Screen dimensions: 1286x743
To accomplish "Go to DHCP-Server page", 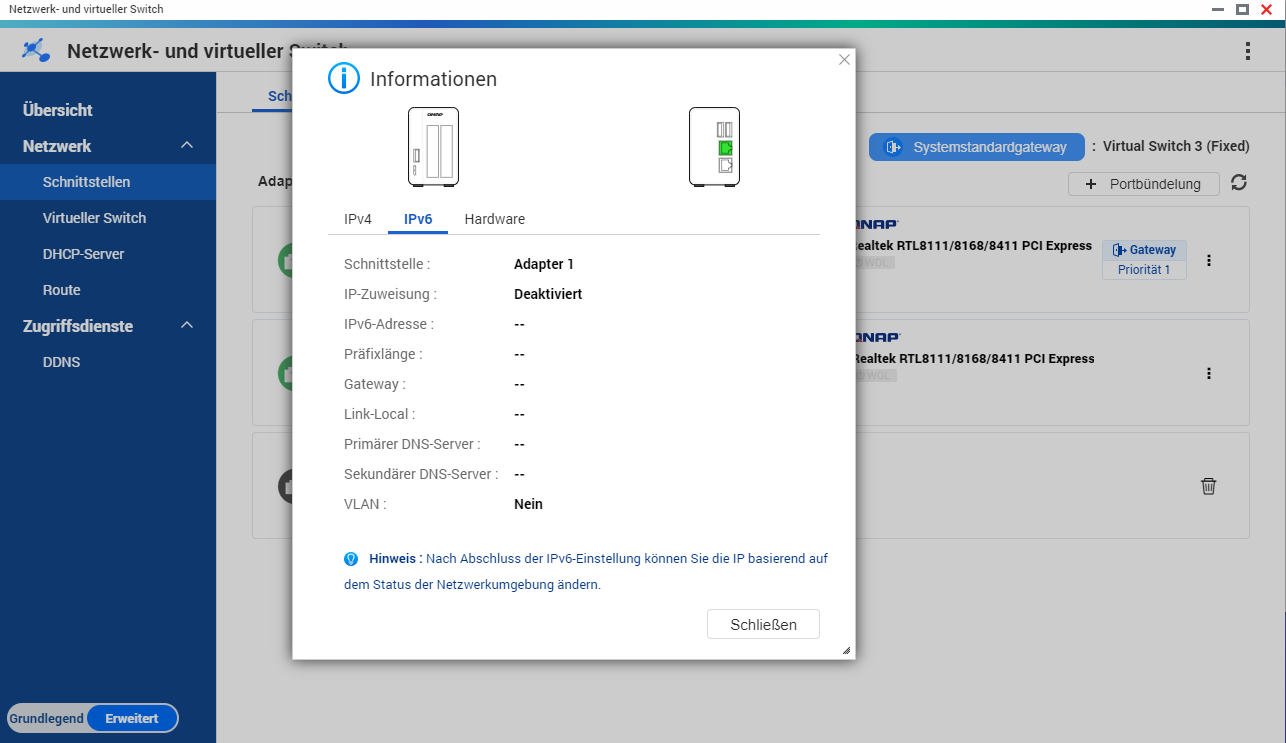I will click(108, 254).
